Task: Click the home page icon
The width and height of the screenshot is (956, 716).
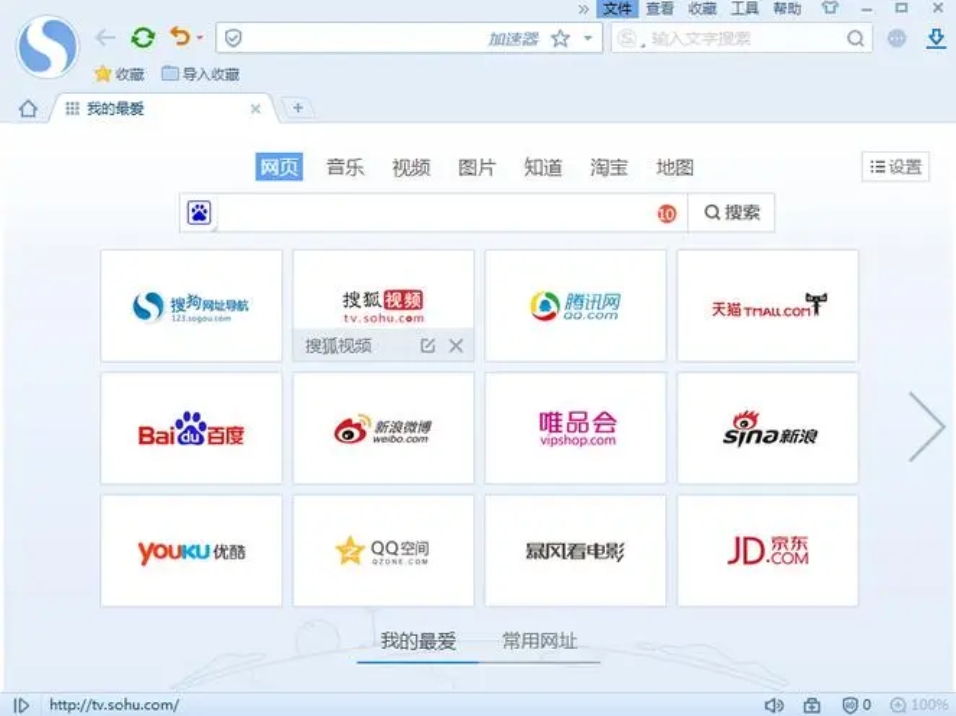Action: click(x=28, y=109)
